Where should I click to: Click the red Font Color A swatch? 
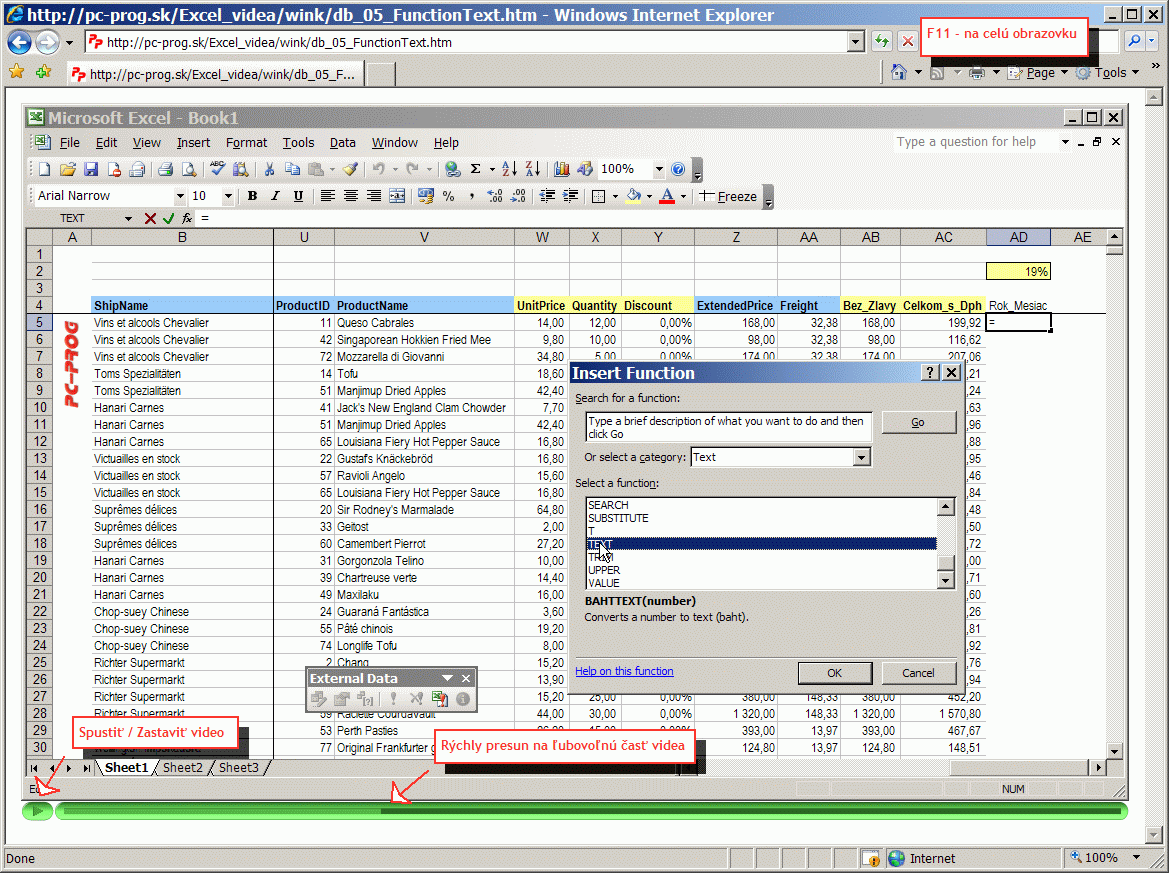[667, 196]
